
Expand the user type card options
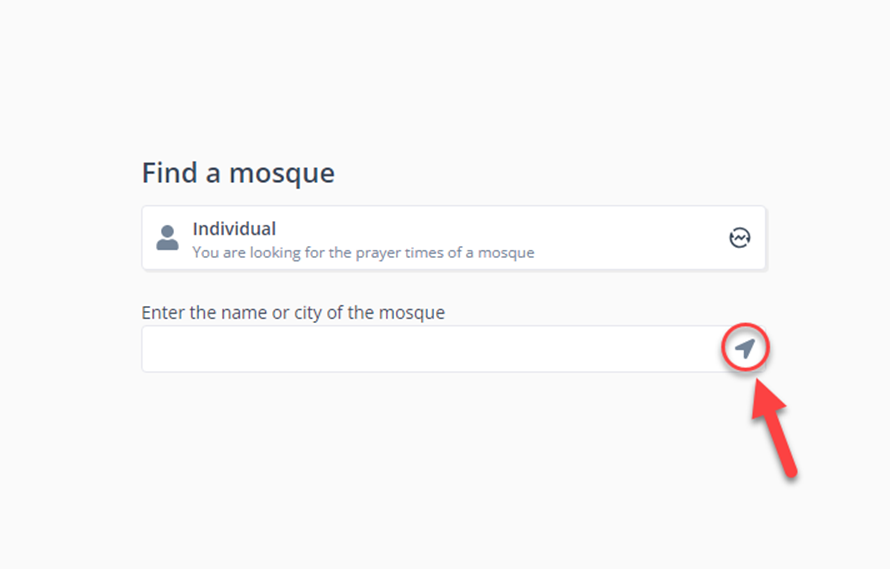pyautogui.click(x=739, y=238)
